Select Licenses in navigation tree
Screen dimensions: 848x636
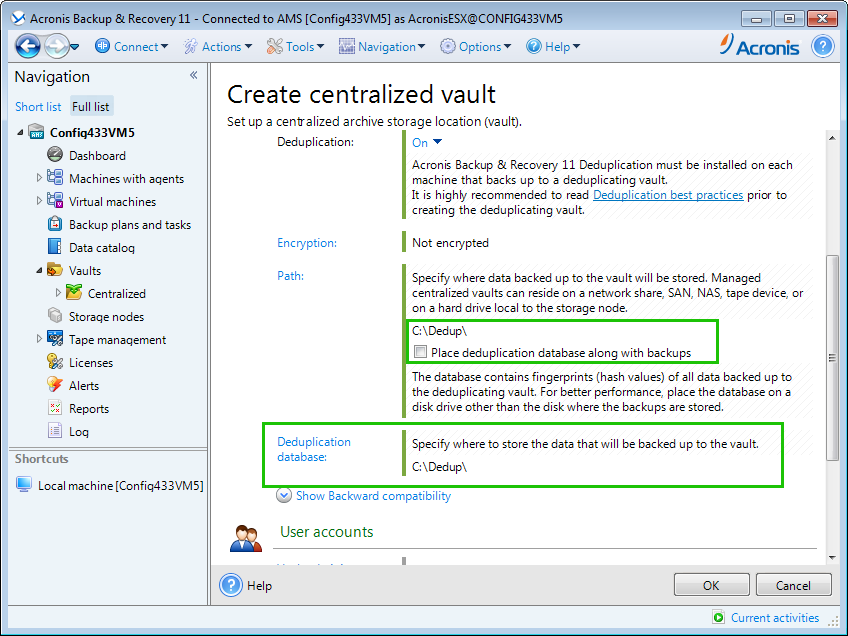pyautogui.click(x=91, y=363)
